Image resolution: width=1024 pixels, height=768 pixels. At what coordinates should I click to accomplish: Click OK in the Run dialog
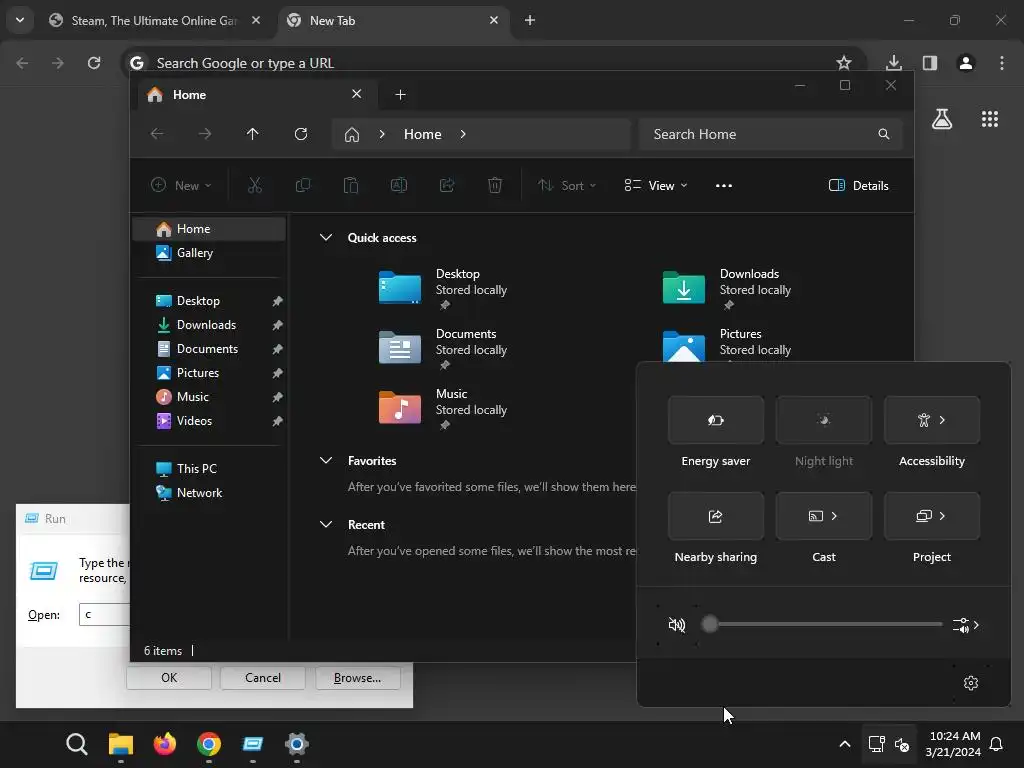169,678
